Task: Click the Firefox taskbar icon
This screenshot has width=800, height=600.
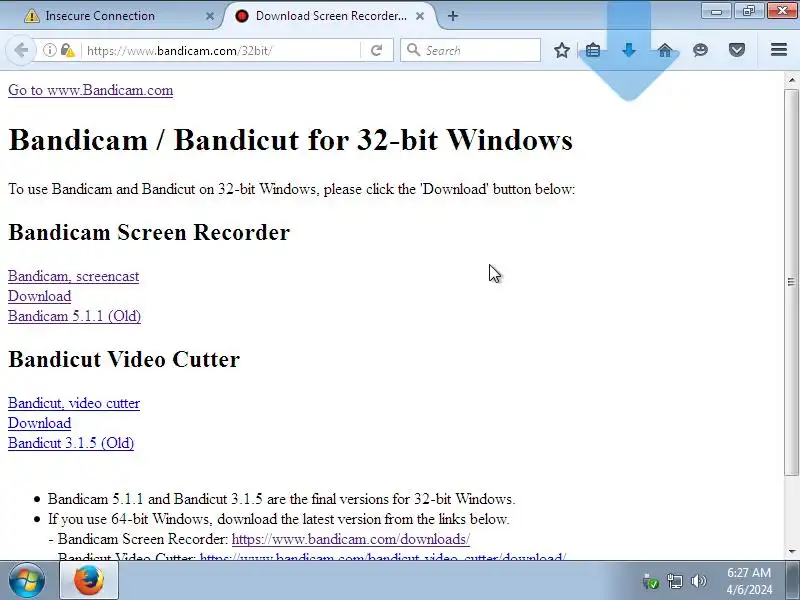Action: [x=89, y=580]
